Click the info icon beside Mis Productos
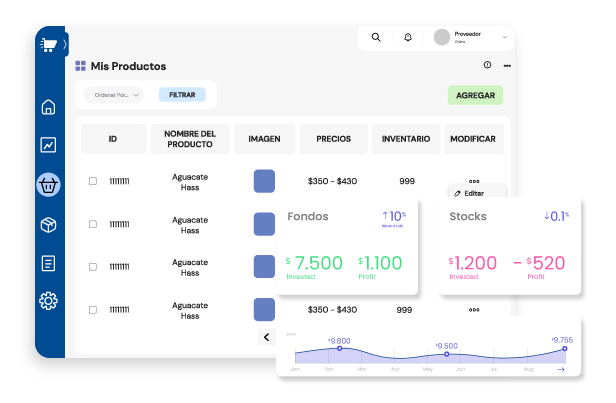Screen dimensions: 616x403 487,65
